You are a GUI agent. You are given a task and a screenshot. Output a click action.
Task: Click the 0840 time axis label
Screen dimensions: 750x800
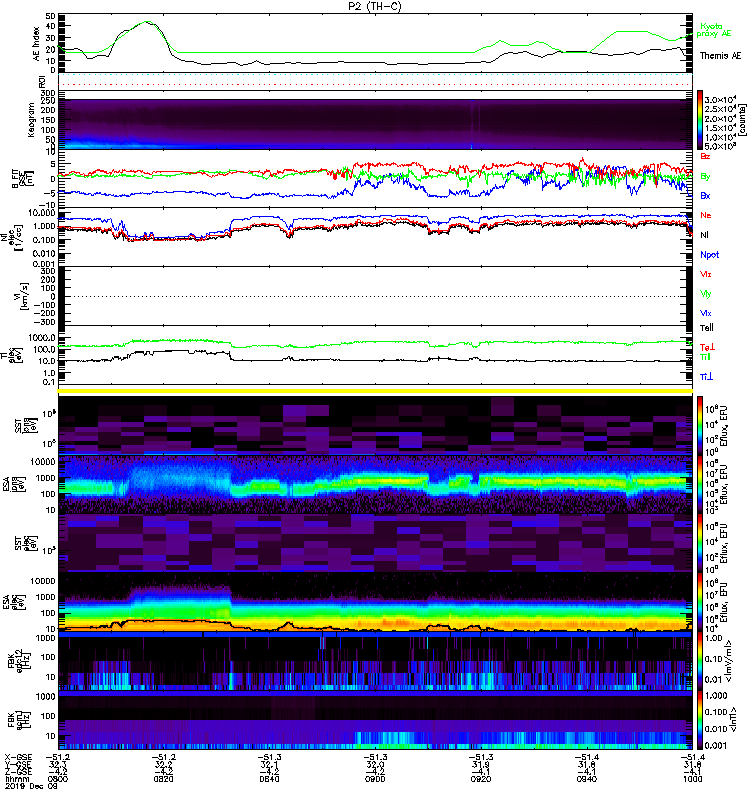coord(269,779)
